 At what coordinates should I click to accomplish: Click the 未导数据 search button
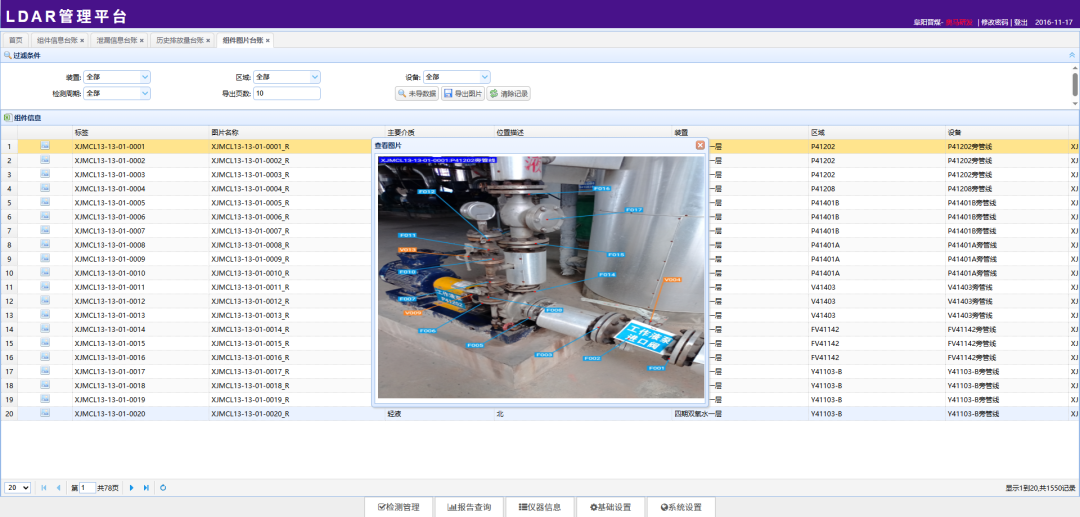click(x=417, y=94)
